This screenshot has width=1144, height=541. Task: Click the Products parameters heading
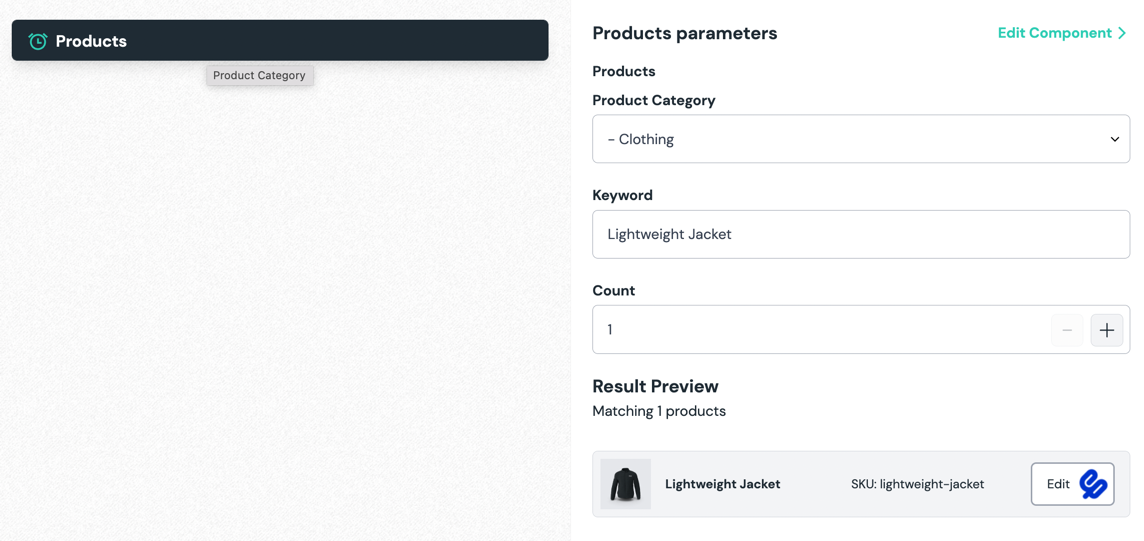point(684,33)
